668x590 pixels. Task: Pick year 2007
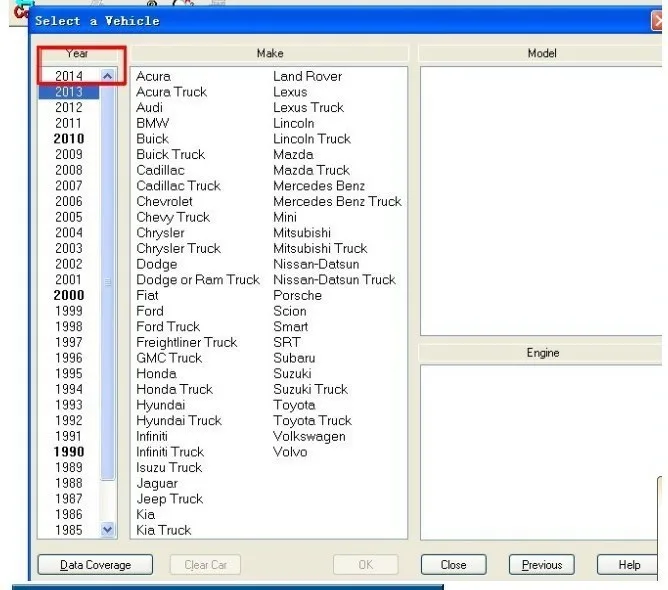coord(69,186)
